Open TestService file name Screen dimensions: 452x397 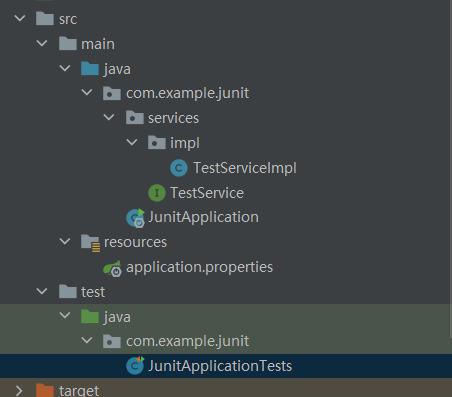pos(207,193)
